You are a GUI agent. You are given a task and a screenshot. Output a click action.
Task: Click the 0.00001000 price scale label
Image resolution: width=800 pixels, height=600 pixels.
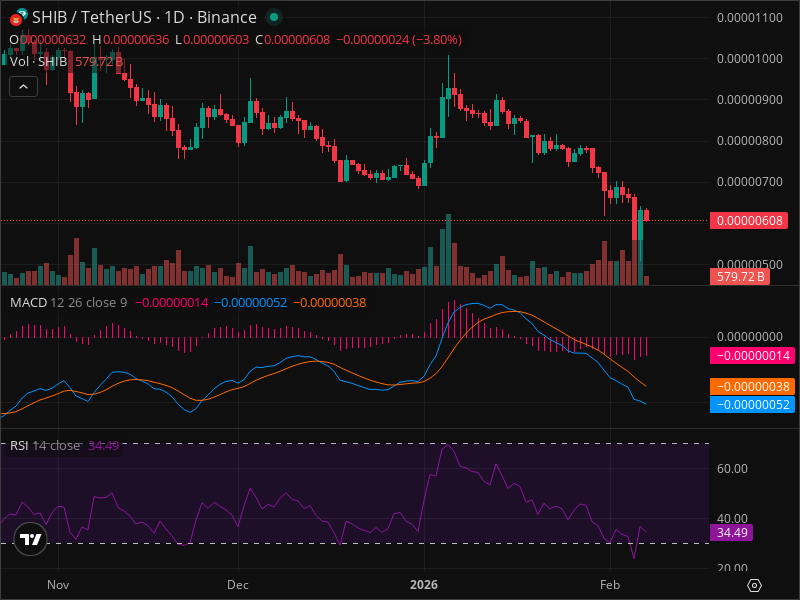(x=749, y=59)
